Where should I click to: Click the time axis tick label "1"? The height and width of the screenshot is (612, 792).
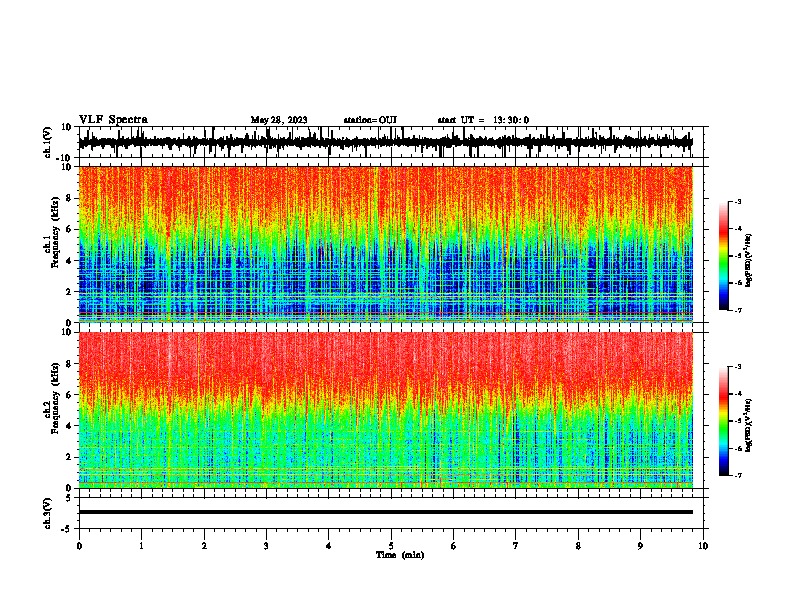141,546
